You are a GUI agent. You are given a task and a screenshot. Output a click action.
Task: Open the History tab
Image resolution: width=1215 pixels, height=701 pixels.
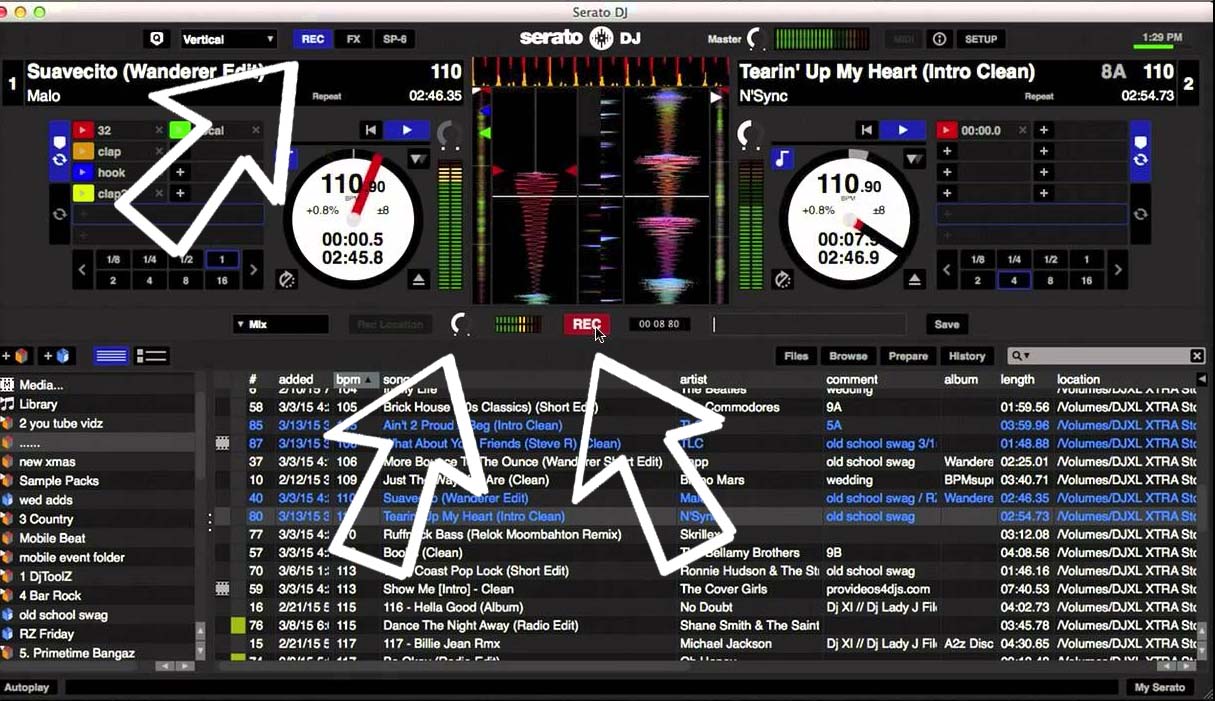click(x=967, y=355)
